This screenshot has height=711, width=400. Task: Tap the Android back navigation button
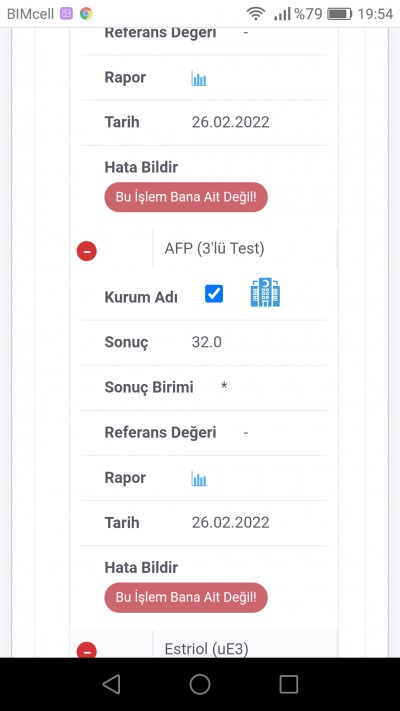click(x=112, y=684)
